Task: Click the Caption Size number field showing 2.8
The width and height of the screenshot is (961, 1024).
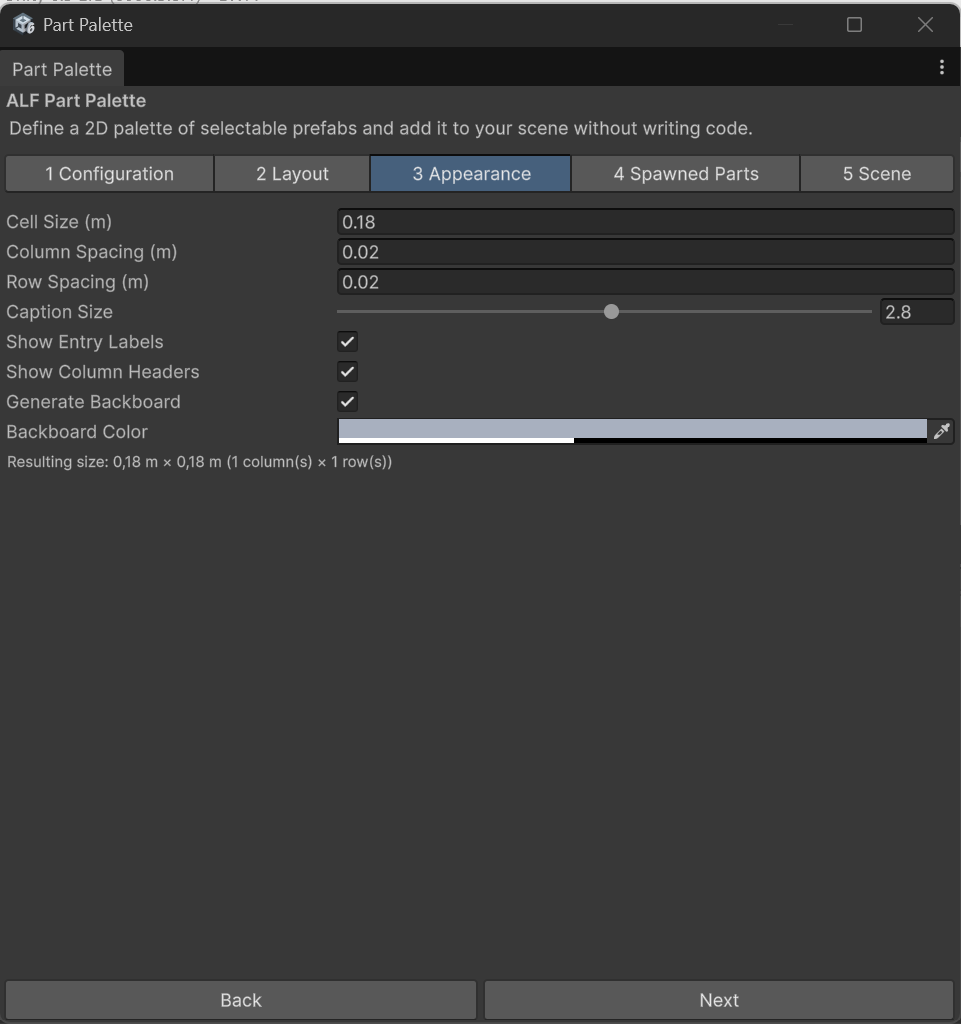Action: (x=917, y=312)
